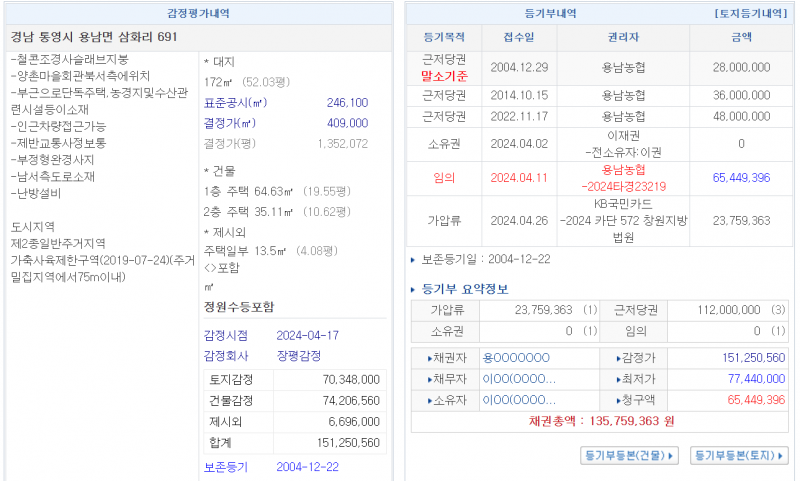This screenshot has height=481, width=800.
Task: Click the 정원수등포함 note
Action: click(x=239, y=307)
